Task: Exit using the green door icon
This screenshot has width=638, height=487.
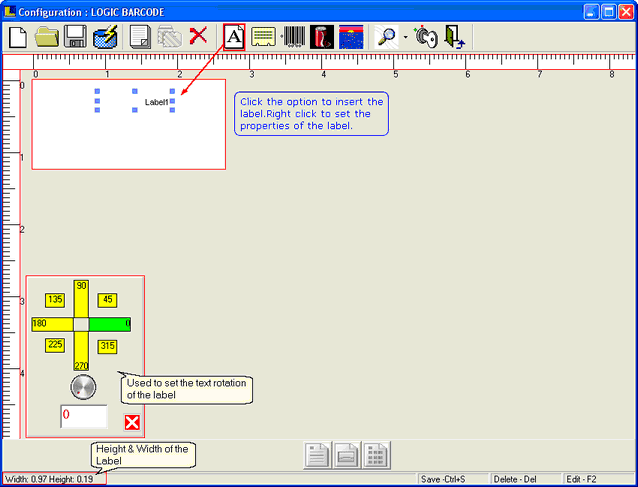Action: (454, 37)
